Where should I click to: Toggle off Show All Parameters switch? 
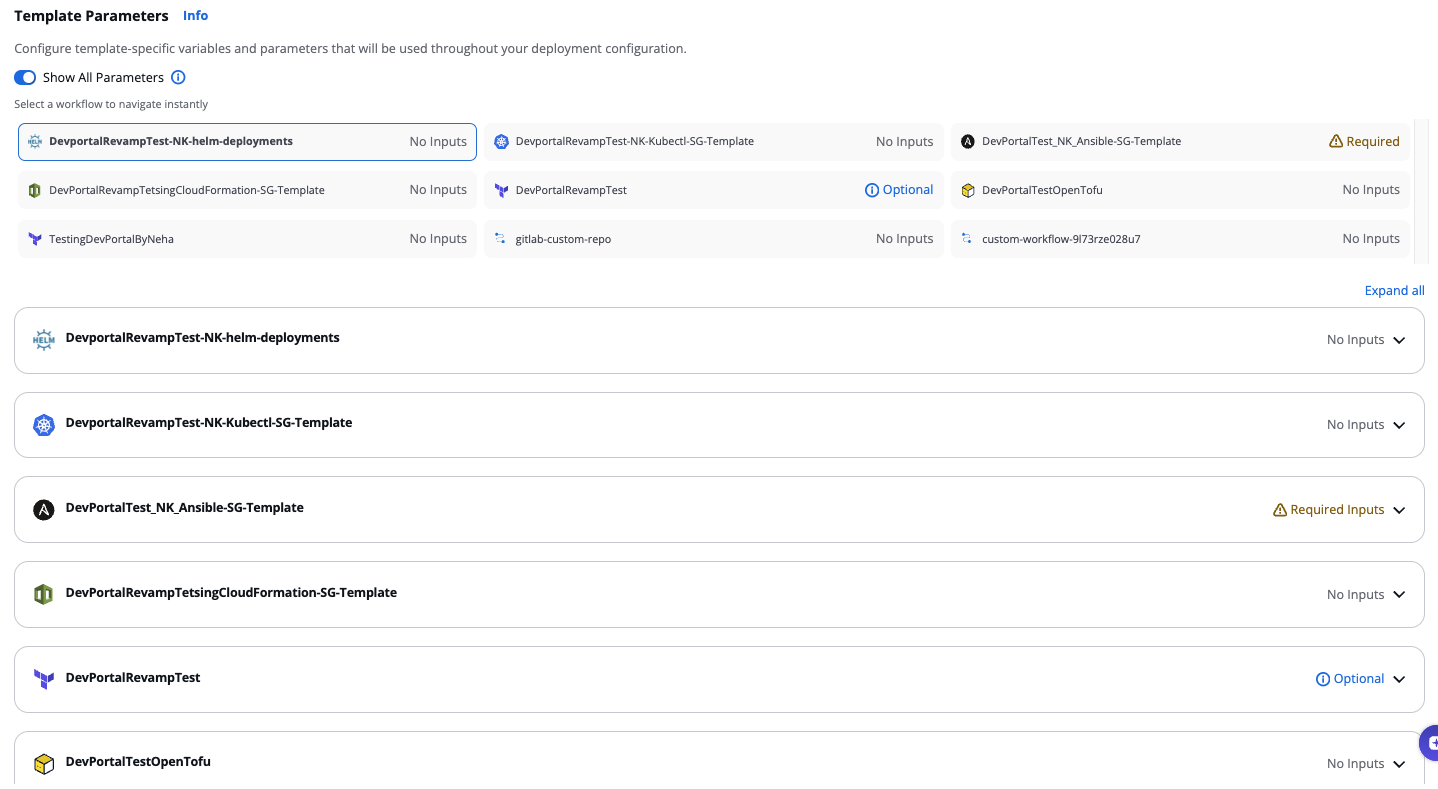point(25,78)
